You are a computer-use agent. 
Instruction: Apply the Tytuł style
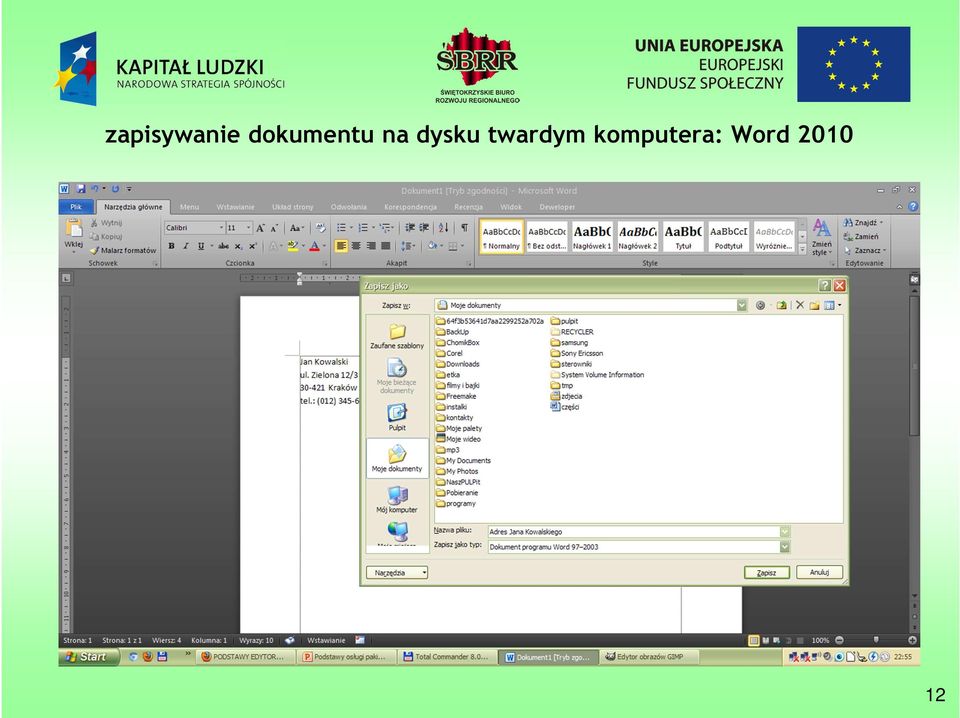pos(683,236)
